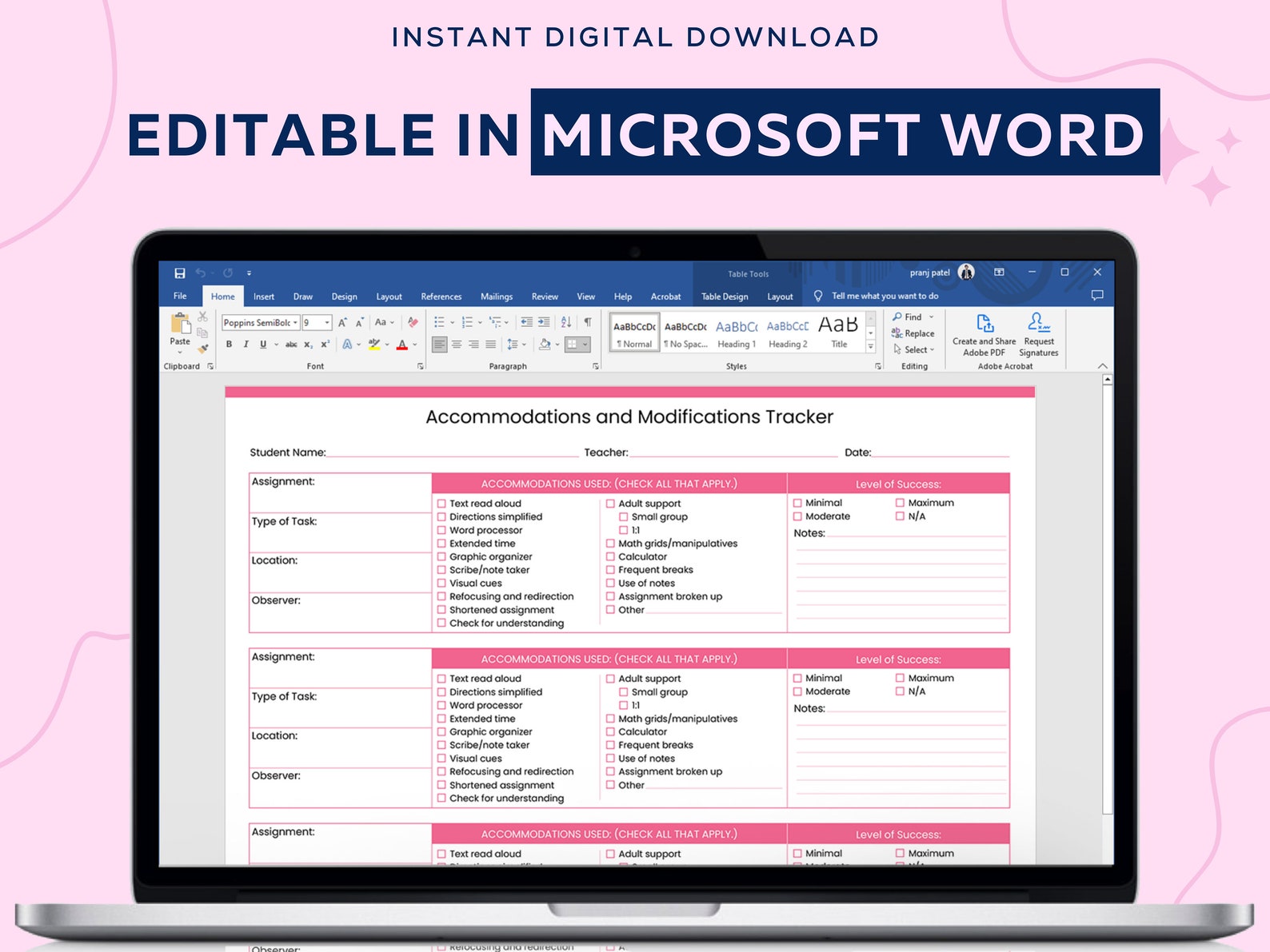Open the comments pane icon
The width and height of the screenshot is (1270, 952).
click(x=1097, y=296)
